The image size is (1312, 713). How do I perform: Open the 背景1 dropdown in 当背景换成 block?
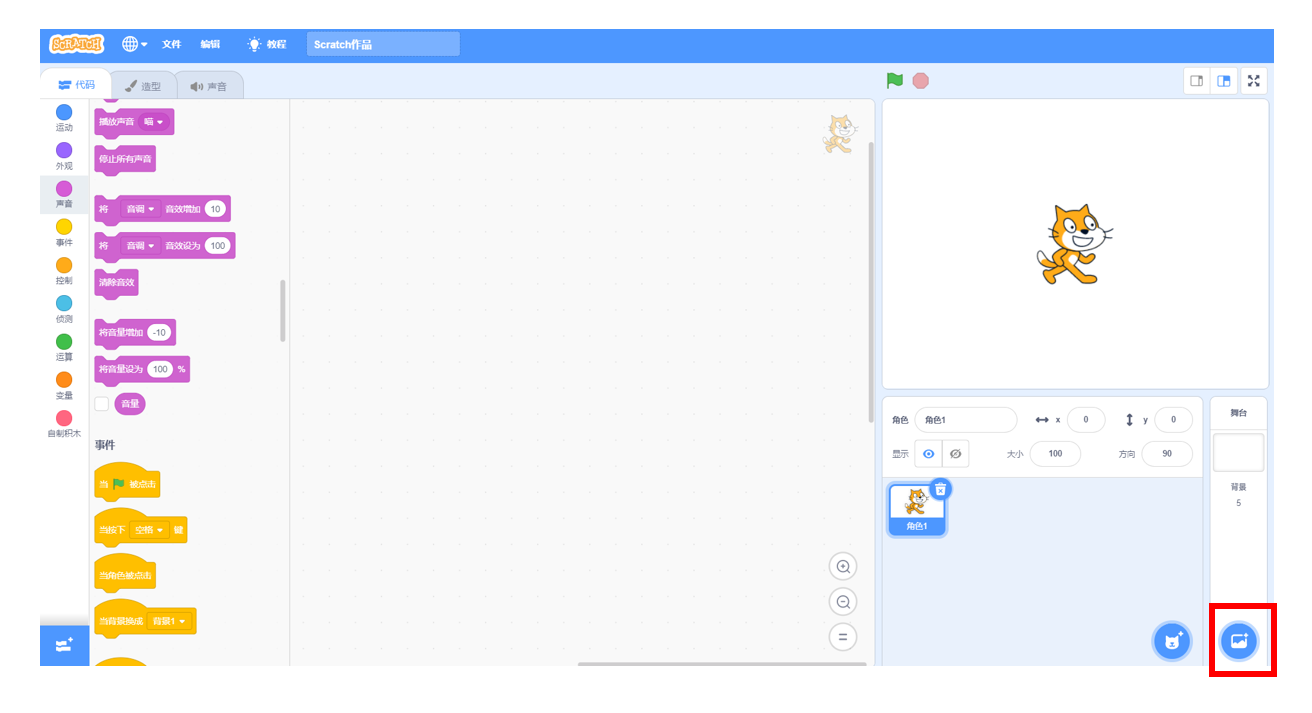point(169,621)
